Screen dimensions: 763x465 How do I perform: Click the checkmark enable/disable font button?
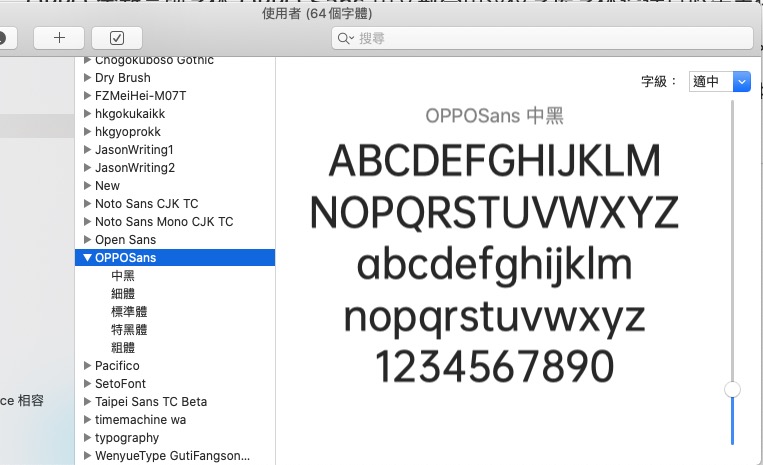click(117, 38)
